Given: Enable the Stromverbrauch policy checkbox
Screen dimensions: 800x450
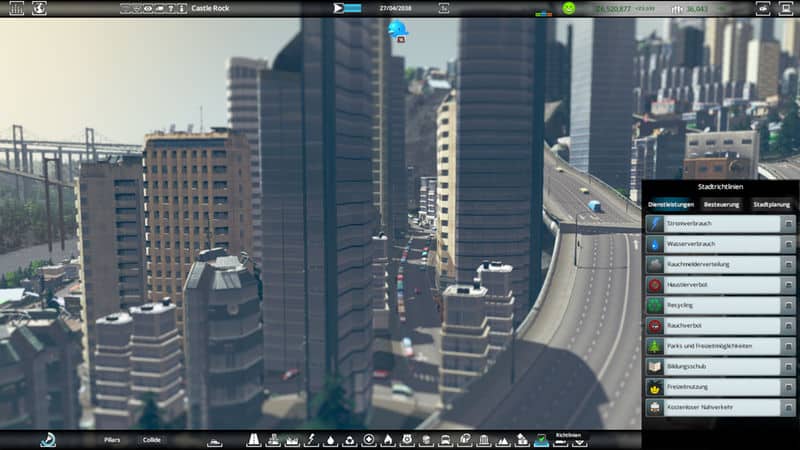Looking at the screenshot, I should [788, 224].
